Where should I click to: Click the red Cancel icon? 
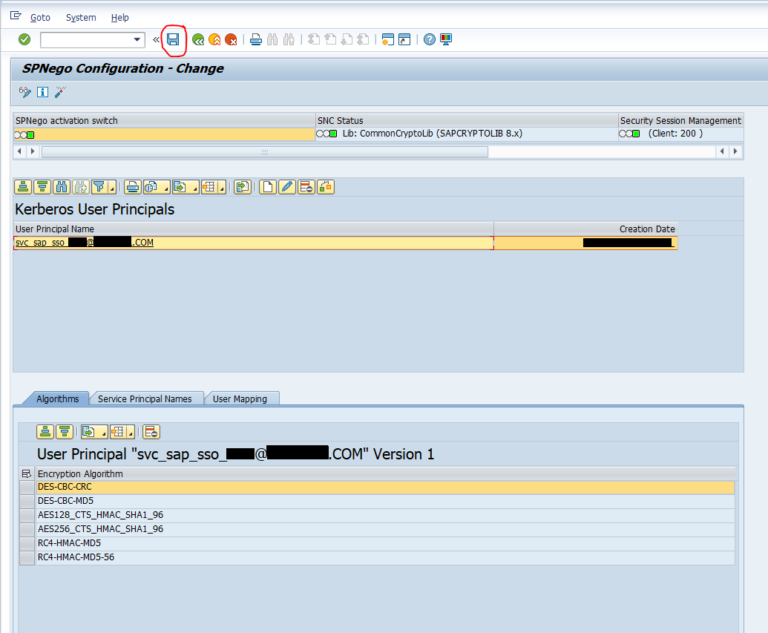231,40
